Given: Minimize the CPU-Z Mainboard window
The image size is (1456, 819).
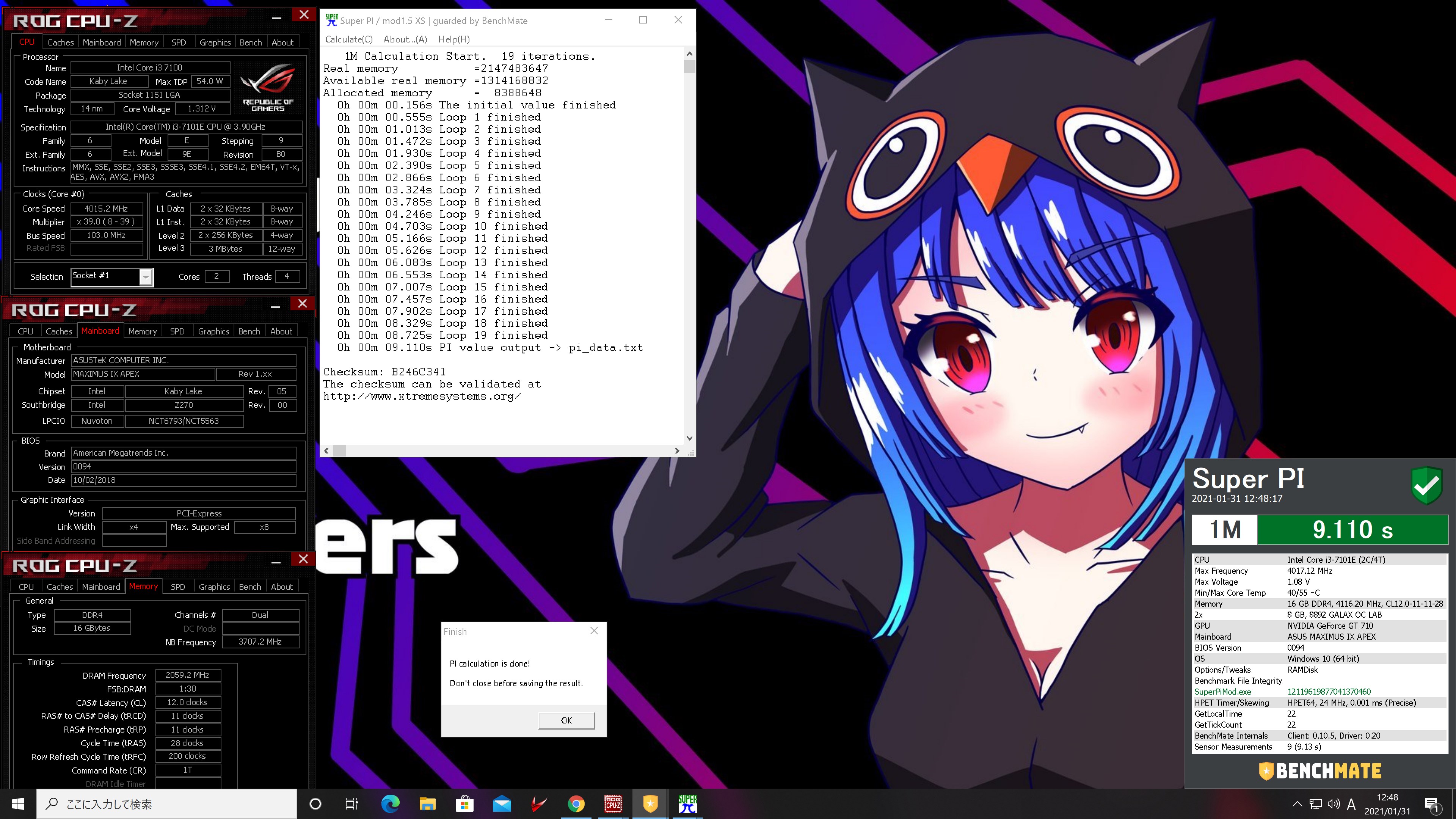Looking at the screenshot, I should coord(275,307).
